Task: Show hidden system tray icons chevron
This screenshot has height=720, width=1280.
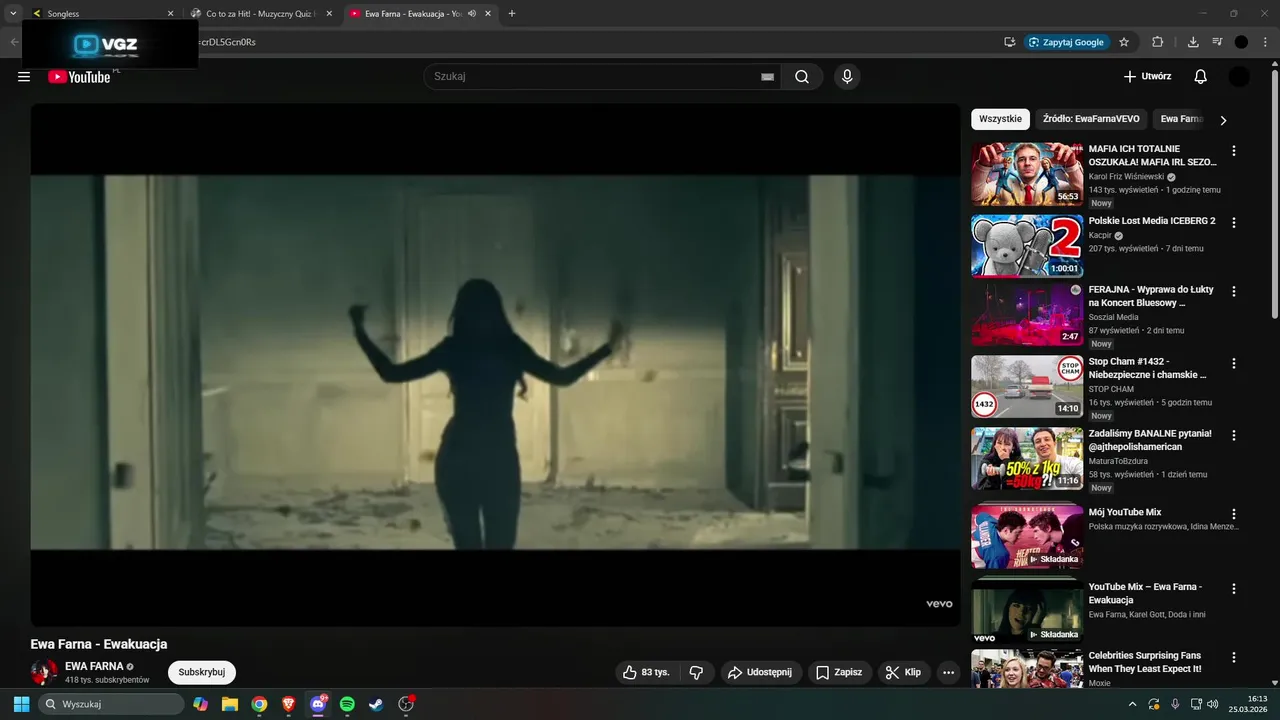Action: (1133, 704)
